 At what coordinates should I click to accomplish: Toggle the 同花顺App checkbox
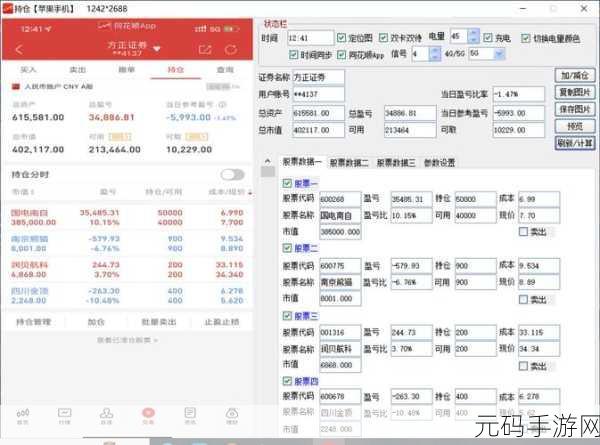pos(341,54)
